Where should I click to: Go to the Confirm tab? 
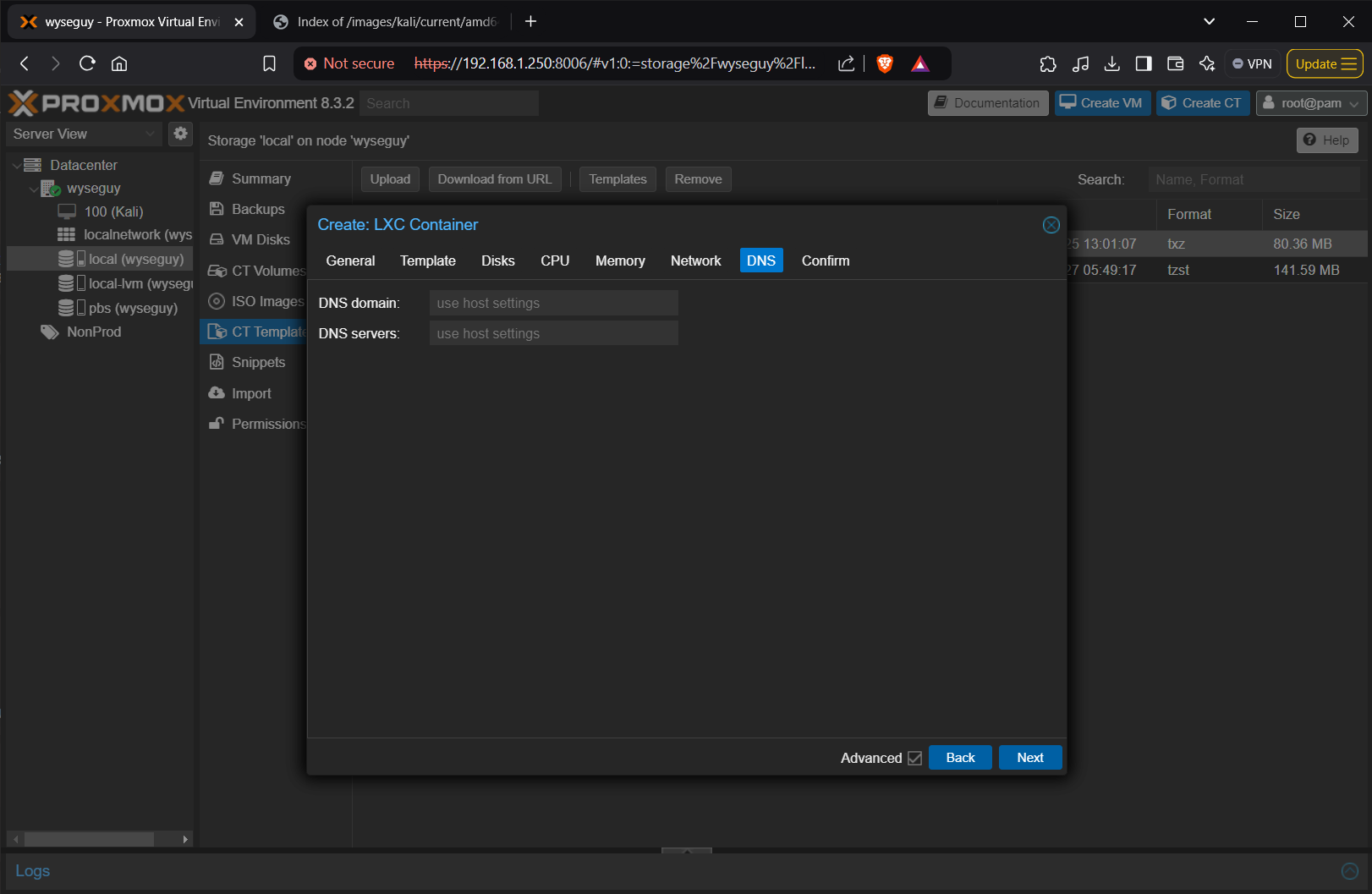(826, 261)
